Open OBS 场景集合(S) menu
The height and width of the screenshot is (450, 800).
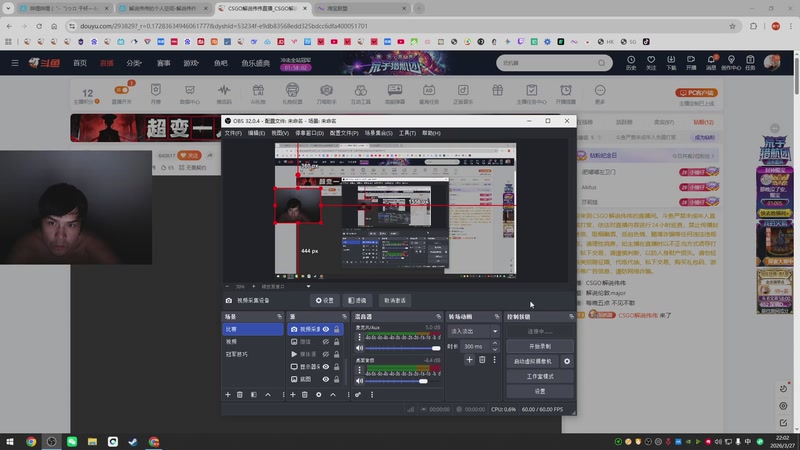pos(379,133)
